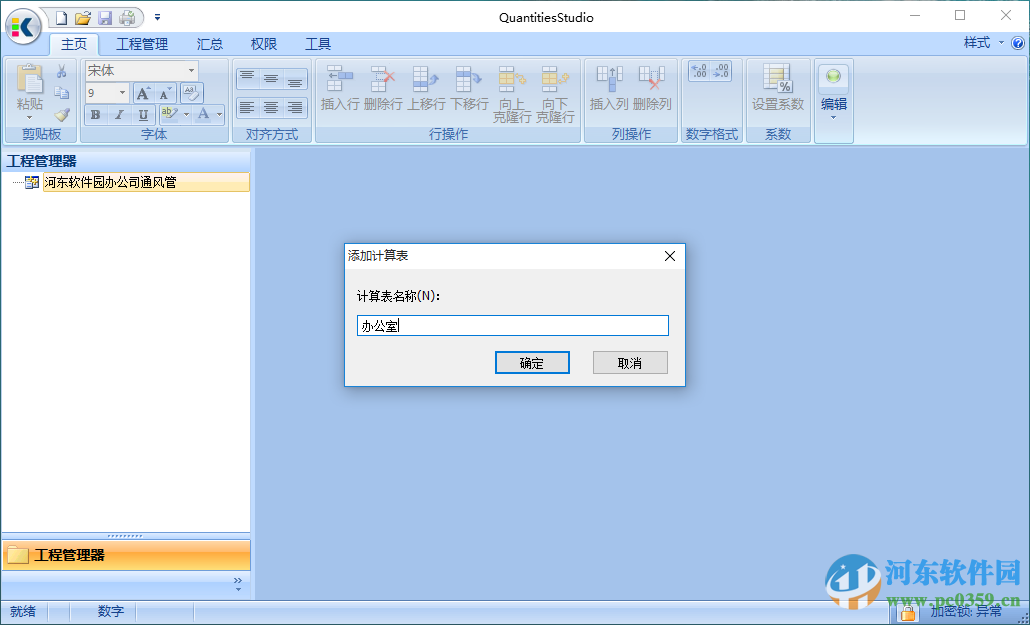Click Clone Row Upward (向上克隆行)

(512, 94)
